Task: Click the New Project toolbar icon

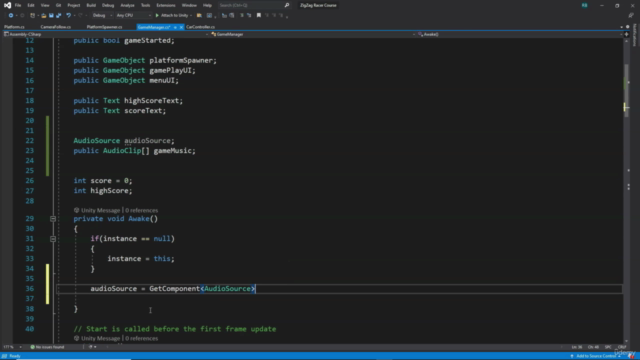Action: 33,16
